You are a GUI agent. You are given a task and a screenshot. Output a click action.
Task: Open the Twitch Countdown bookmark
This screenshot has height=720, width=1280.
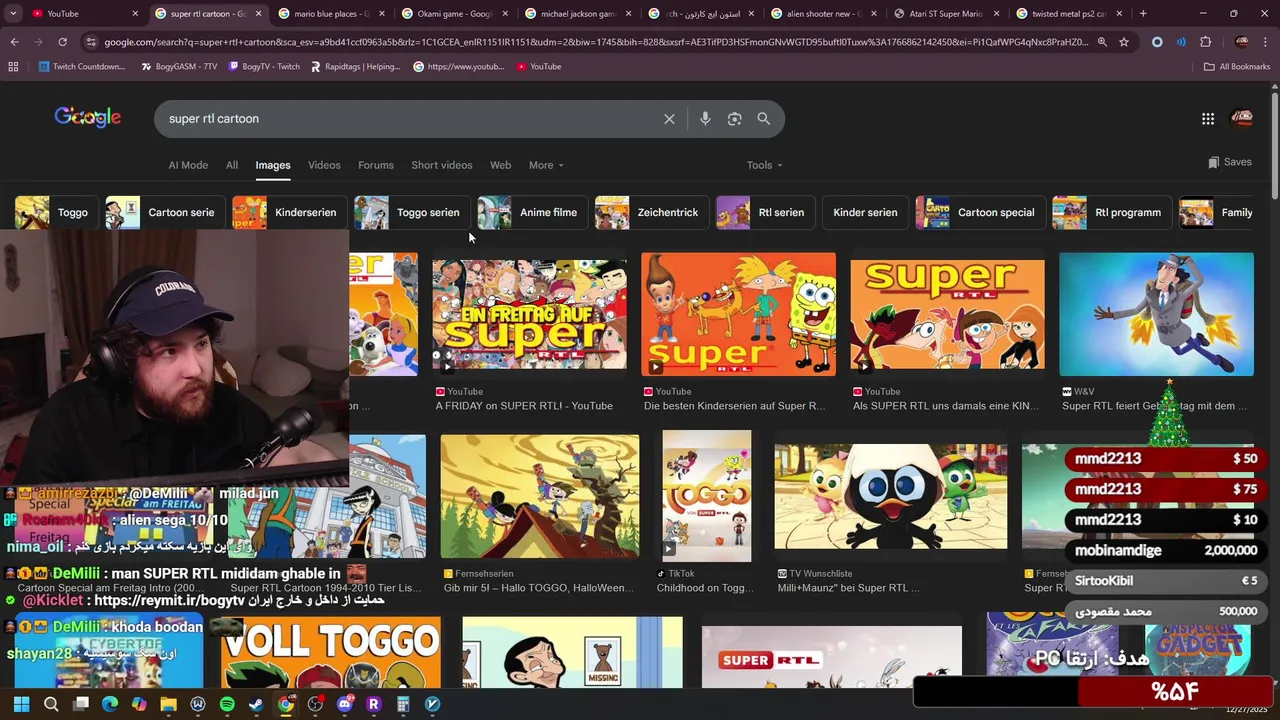click(82, 66)
